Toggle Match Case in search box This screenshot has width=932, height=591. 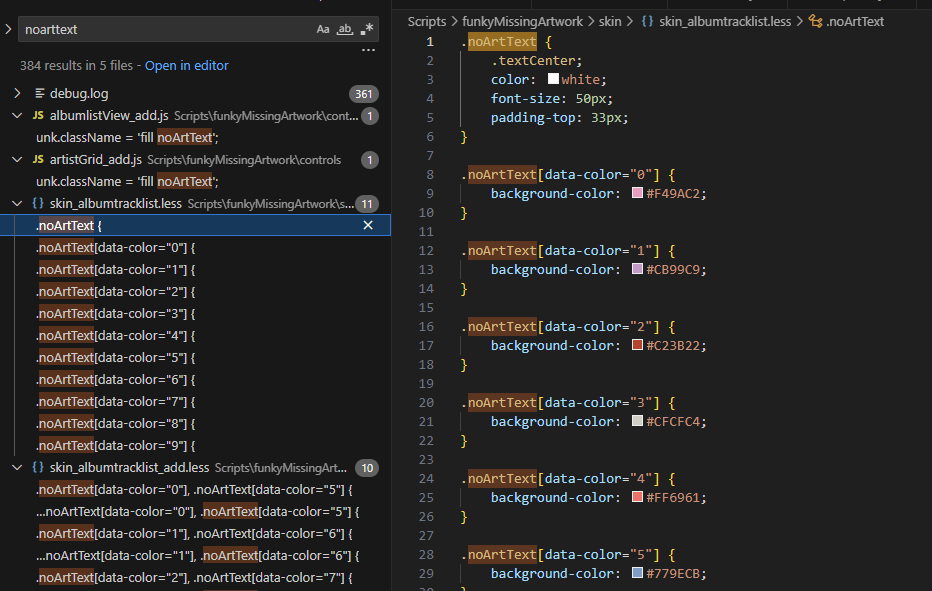(x=323, y=30)
